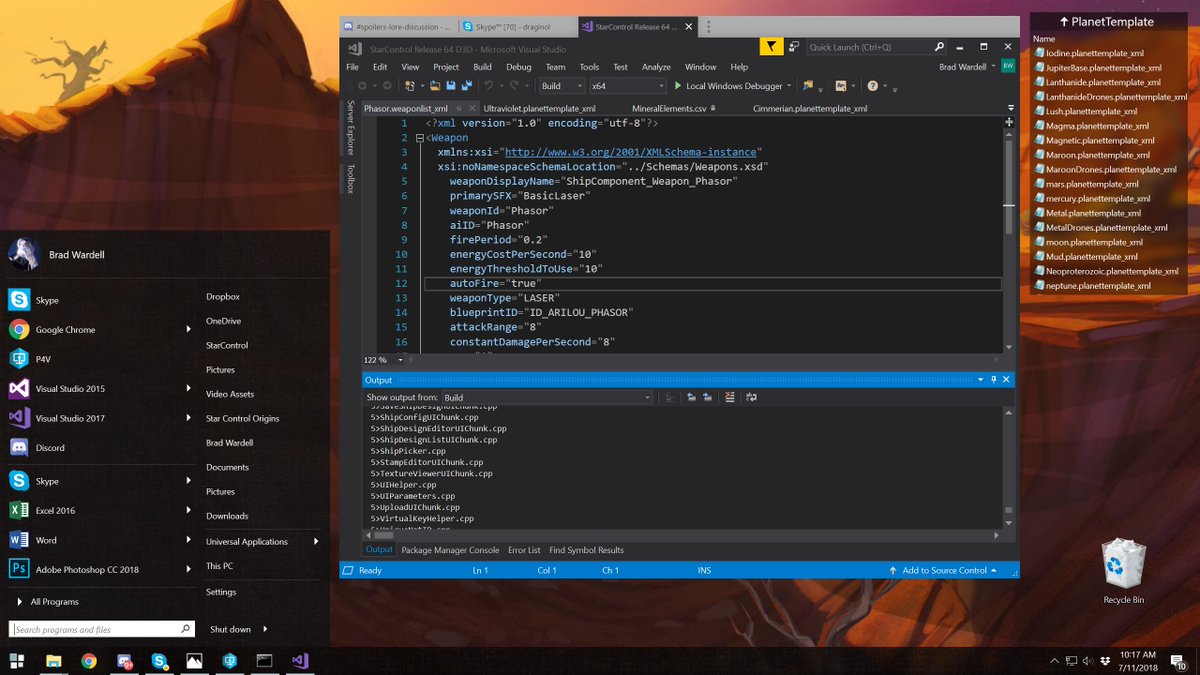Open the Action Center notification icon
Viewport: 1200px width, 675px height.
point(1180,660)
